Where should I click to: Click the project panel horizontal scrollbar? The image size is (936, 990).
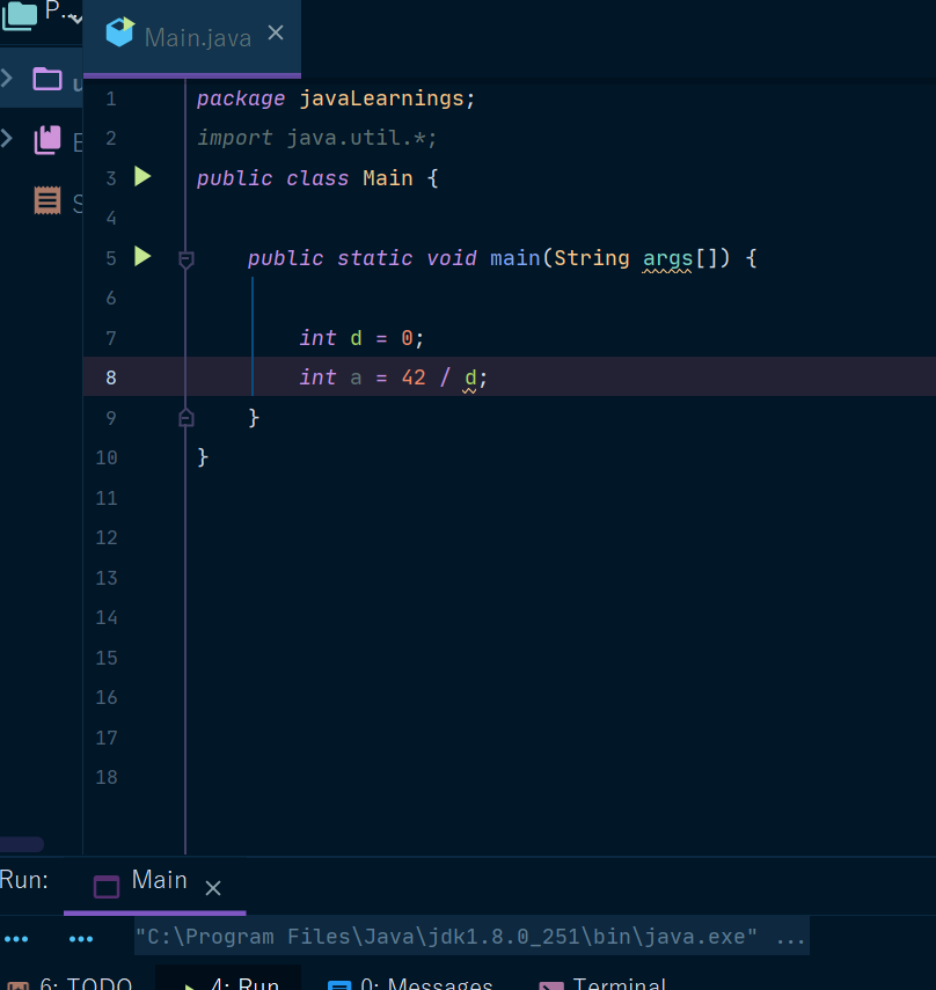(x=22, y=844)
